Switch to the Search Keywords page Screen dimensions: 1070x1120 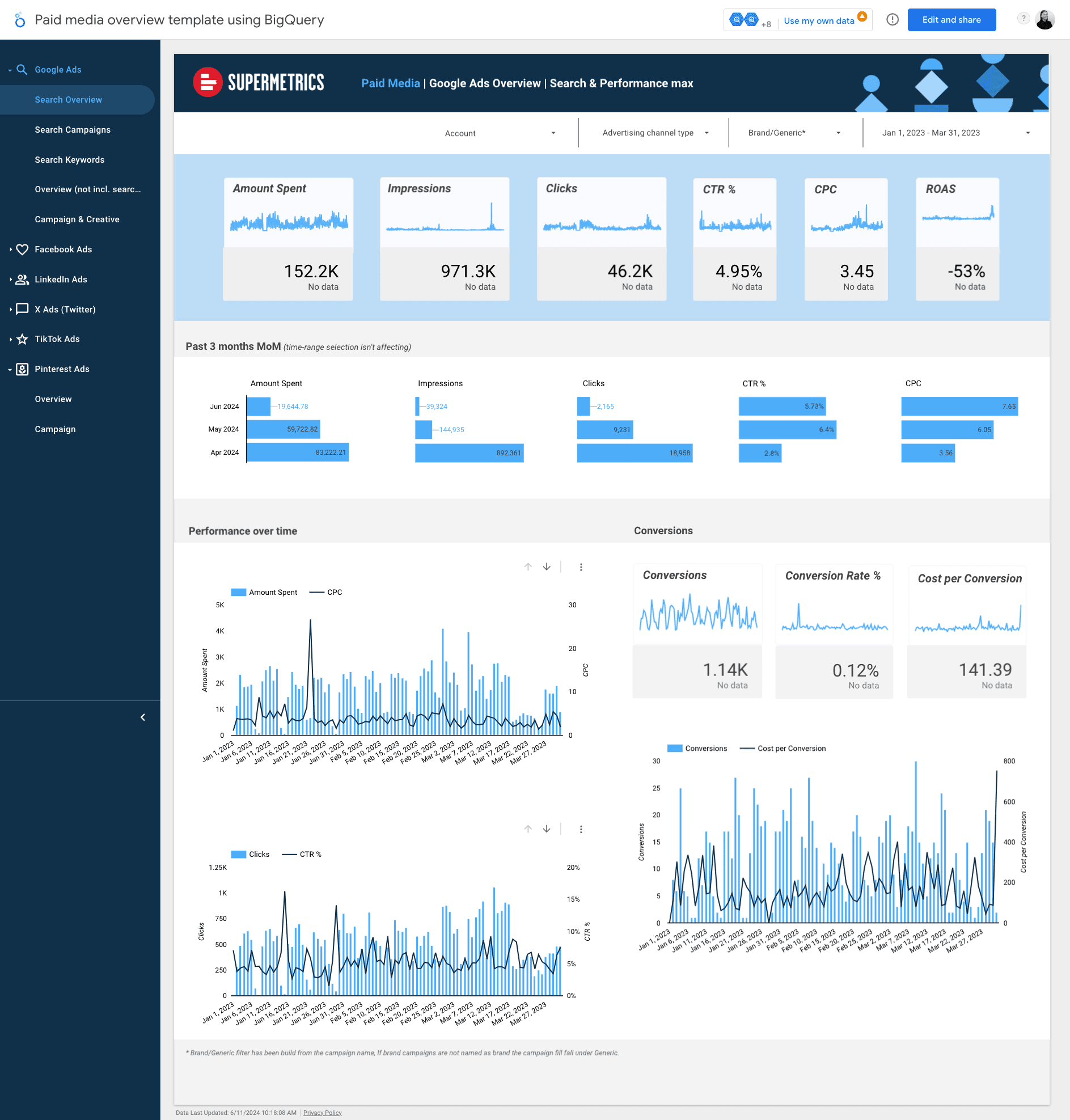(x=70, y=160)
